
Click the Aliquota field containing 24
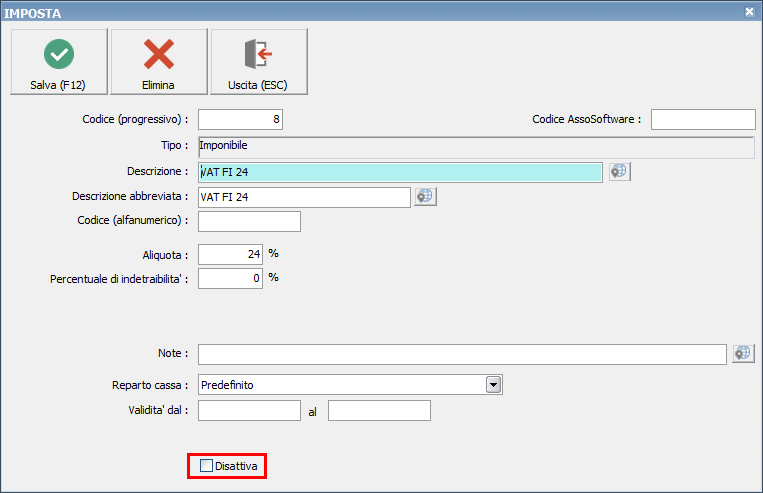coord(230,255)
